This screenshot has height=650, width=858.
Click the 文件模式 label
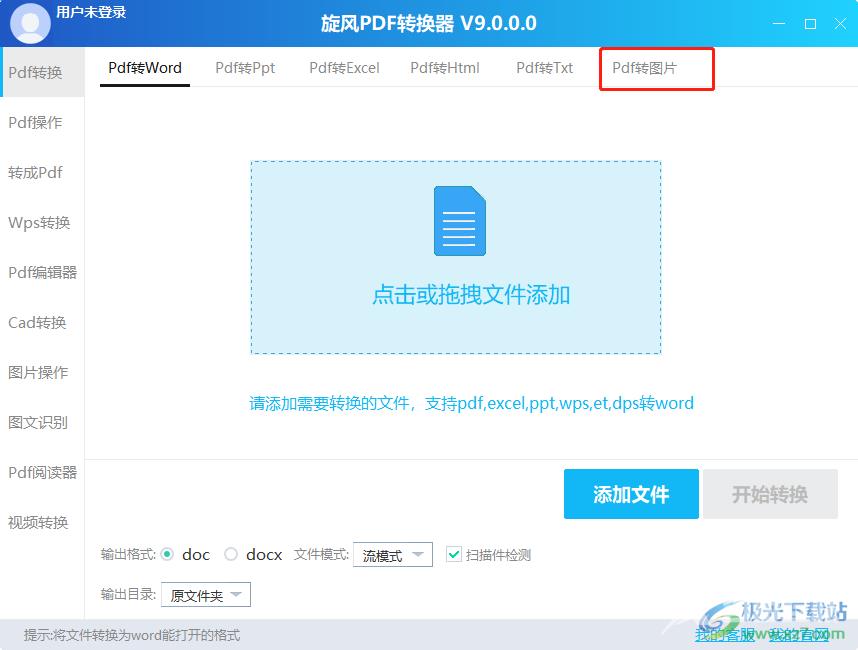321,554
